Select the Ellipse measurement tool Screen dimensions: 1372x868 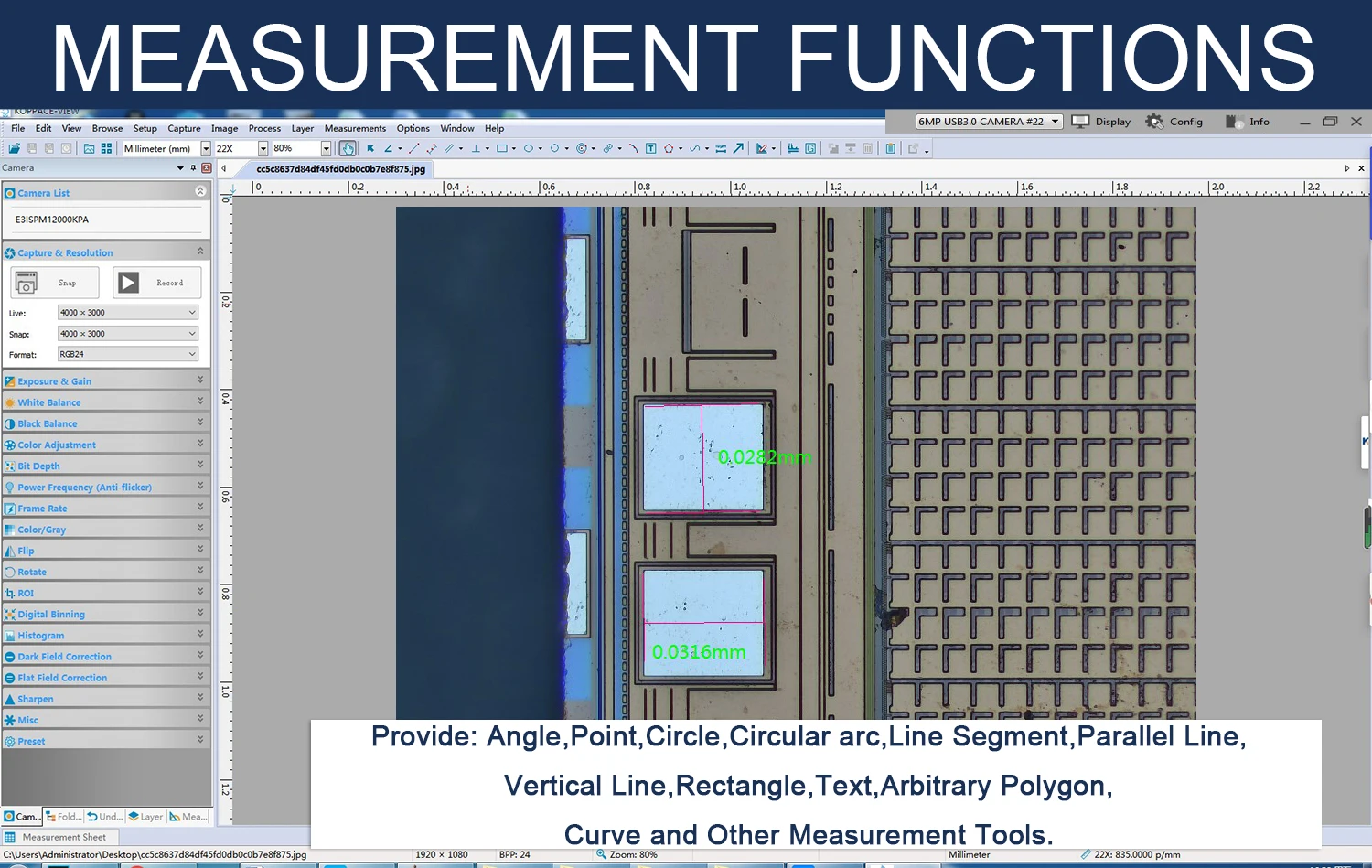(529, 148)
